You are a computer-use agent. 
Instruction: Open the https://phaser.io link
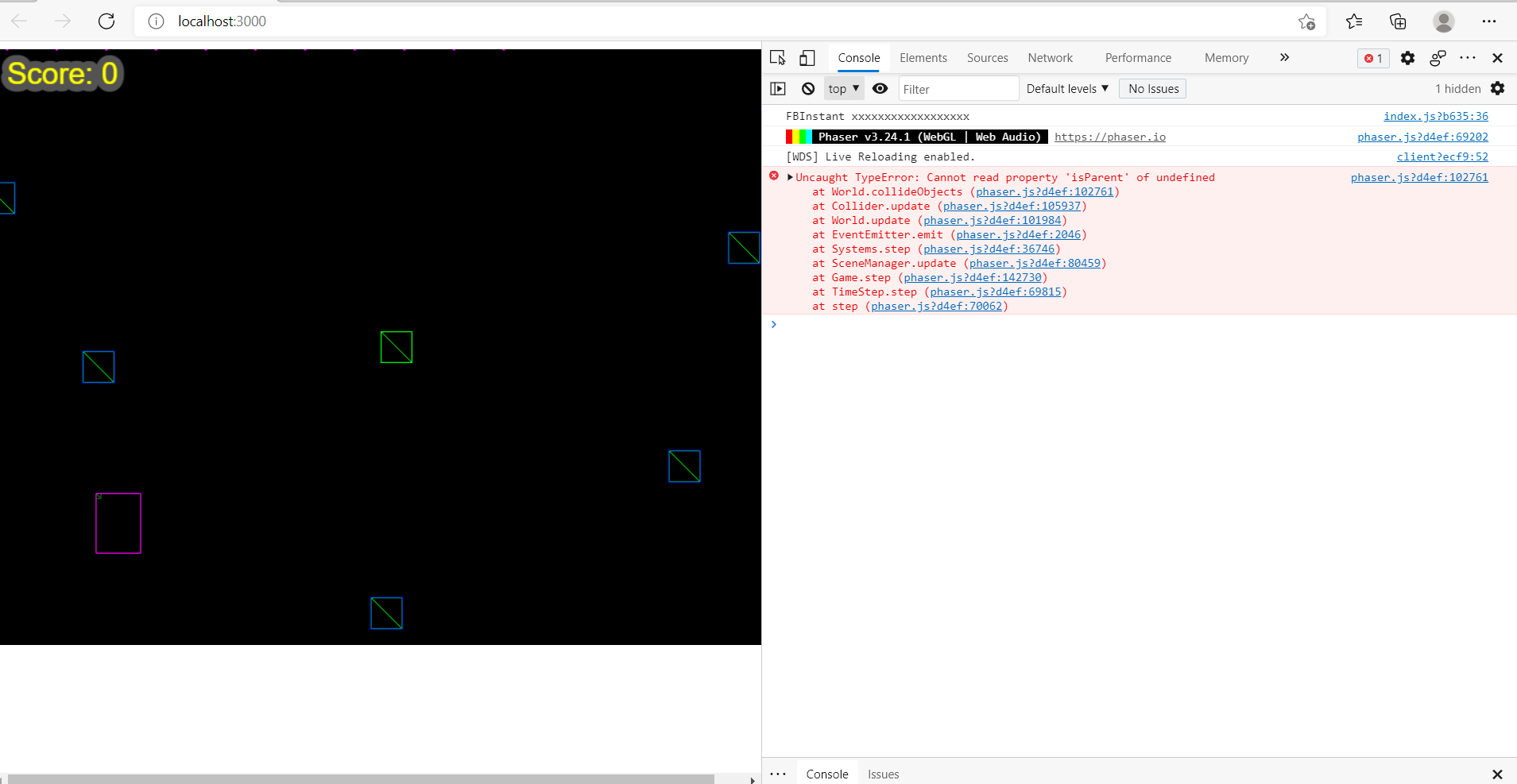(1110, 137)
